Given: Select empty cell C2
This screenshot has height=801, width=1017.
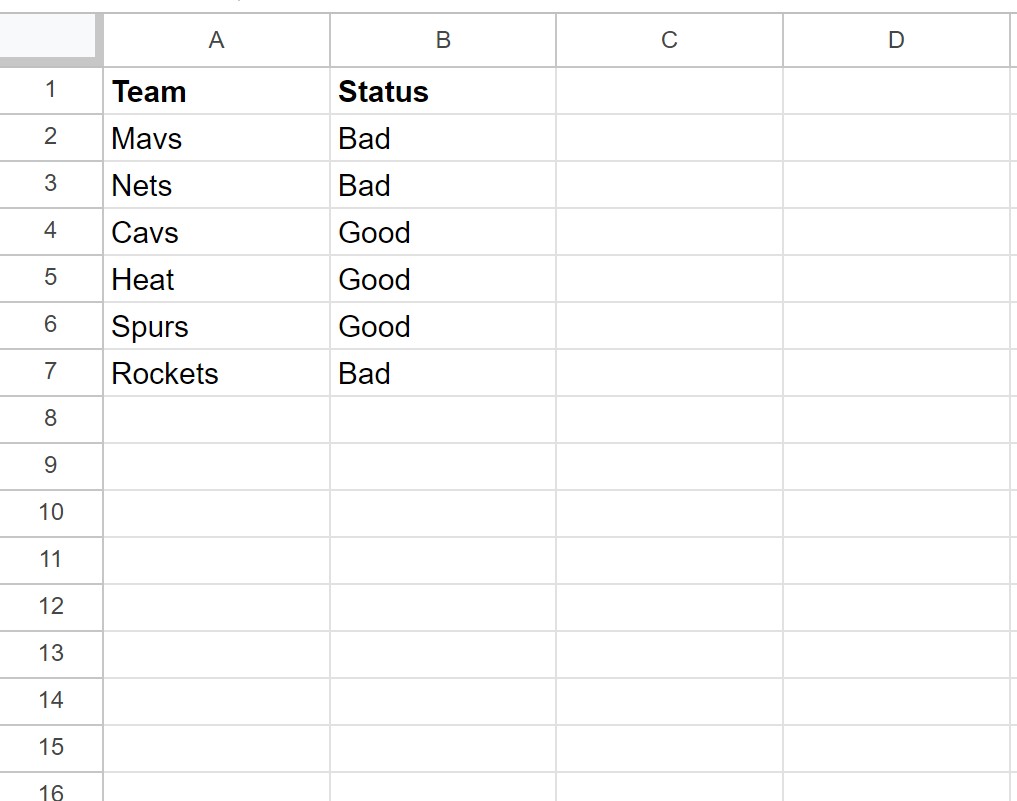Looking at the screenshot, I should pyautogui.click(x=669, y=137).
